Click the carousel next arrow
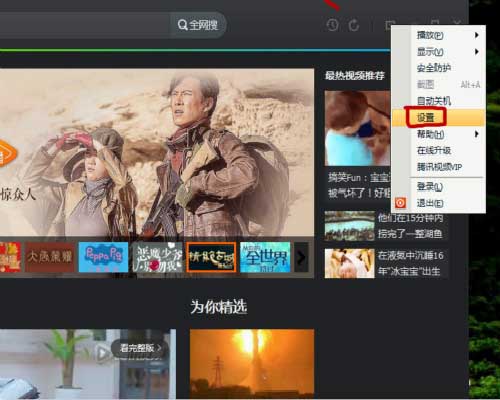Screen dimensions: 500x400 tap(301, 257)
